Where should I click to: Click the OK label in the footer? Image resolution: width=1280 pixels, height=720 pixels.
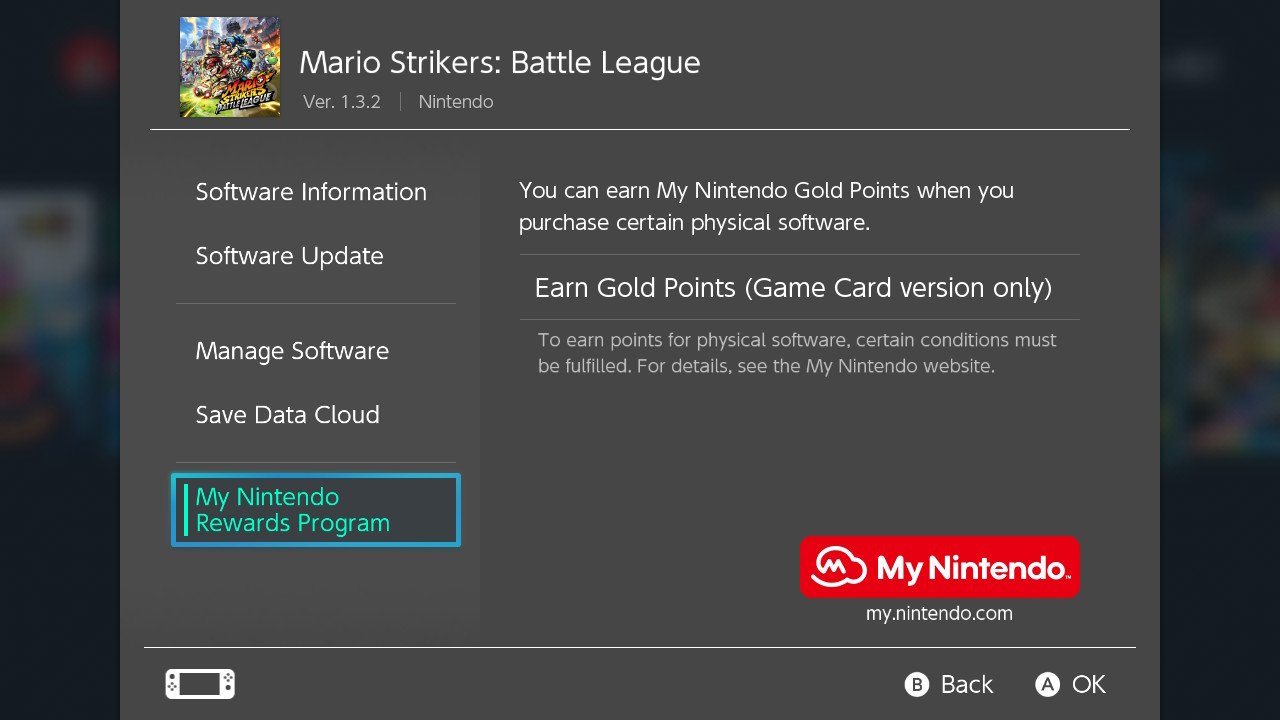(1089, 684)
